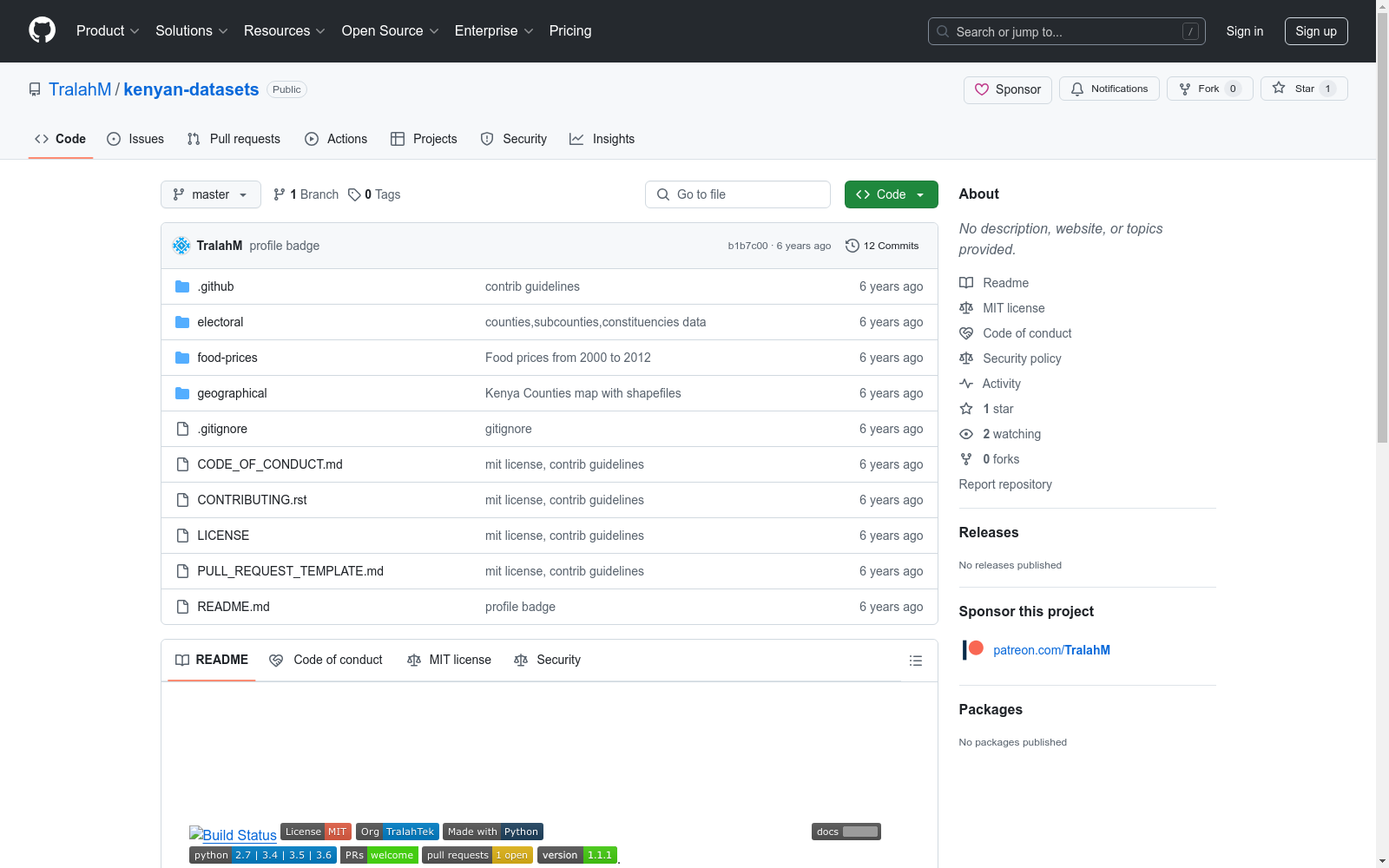Click the PRs welcome badge

(379, 855)
